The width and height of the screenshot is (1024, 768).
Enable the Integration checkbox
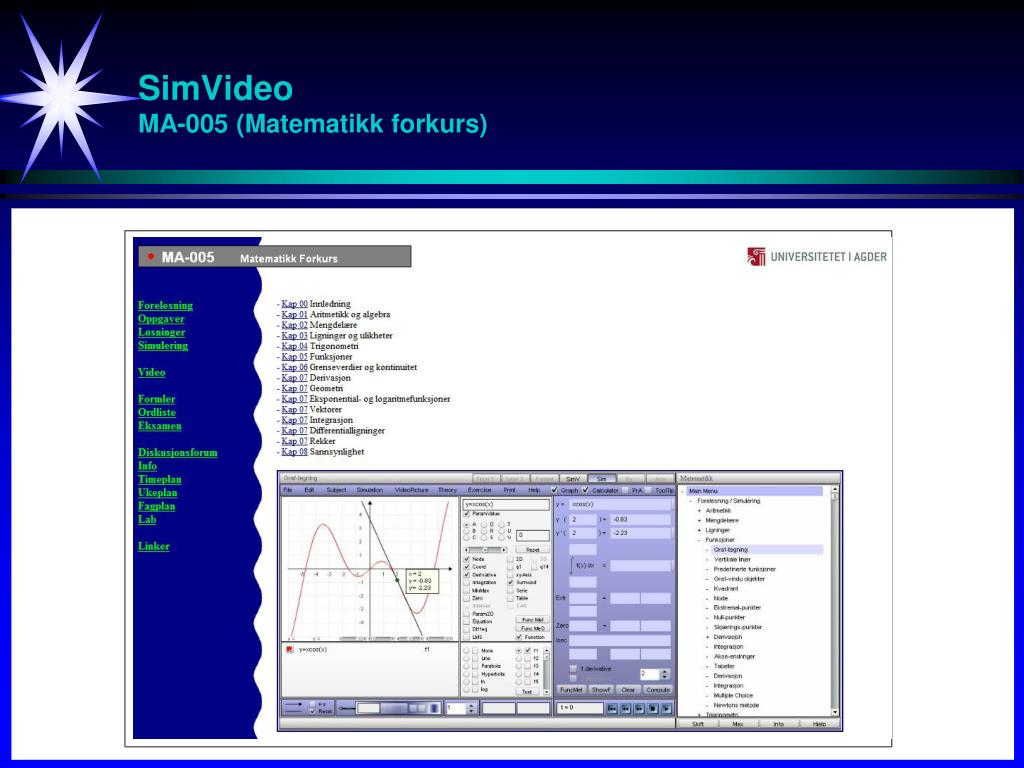point(467,583)
